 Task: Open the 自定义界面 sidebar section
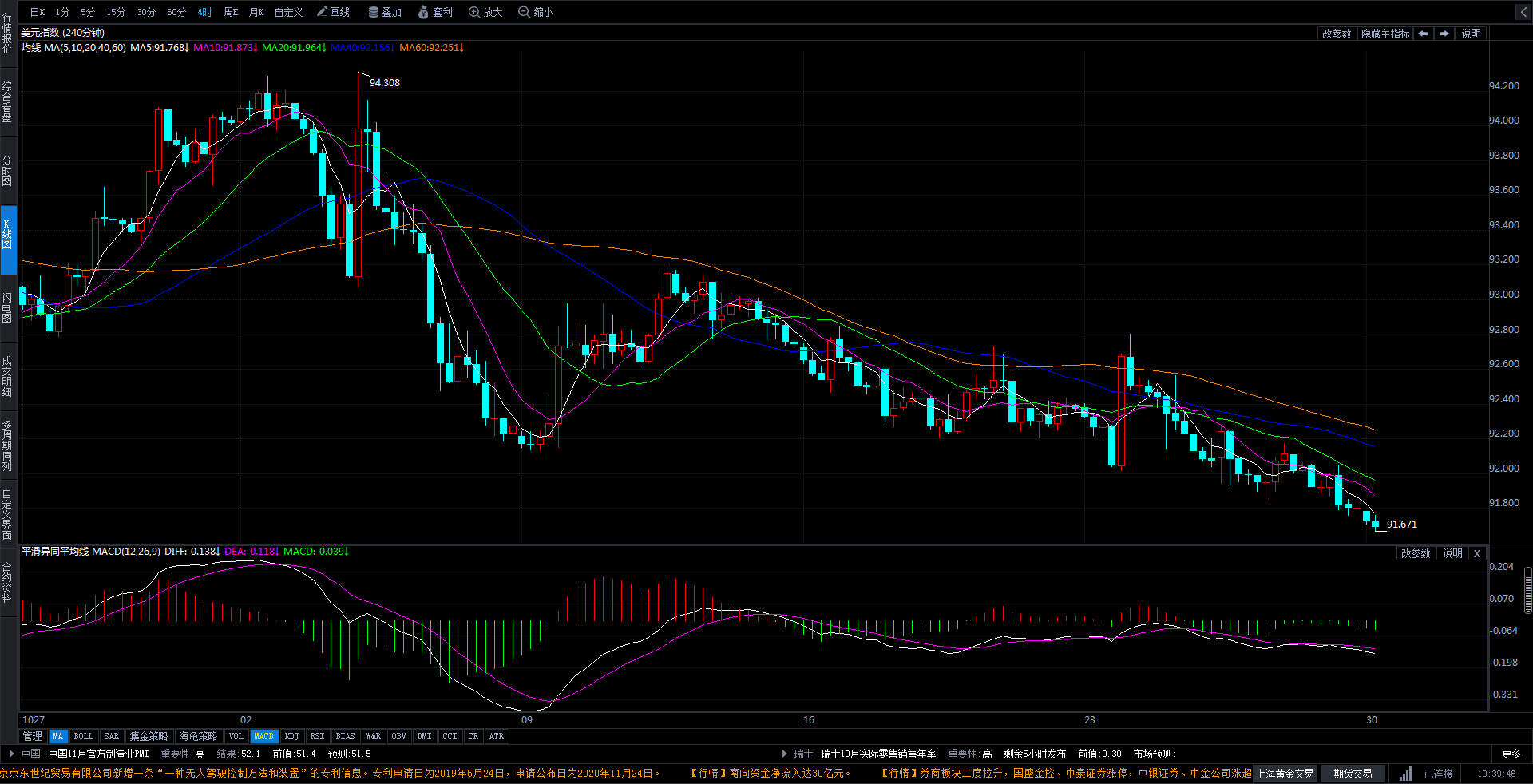(x=7, y=514)
